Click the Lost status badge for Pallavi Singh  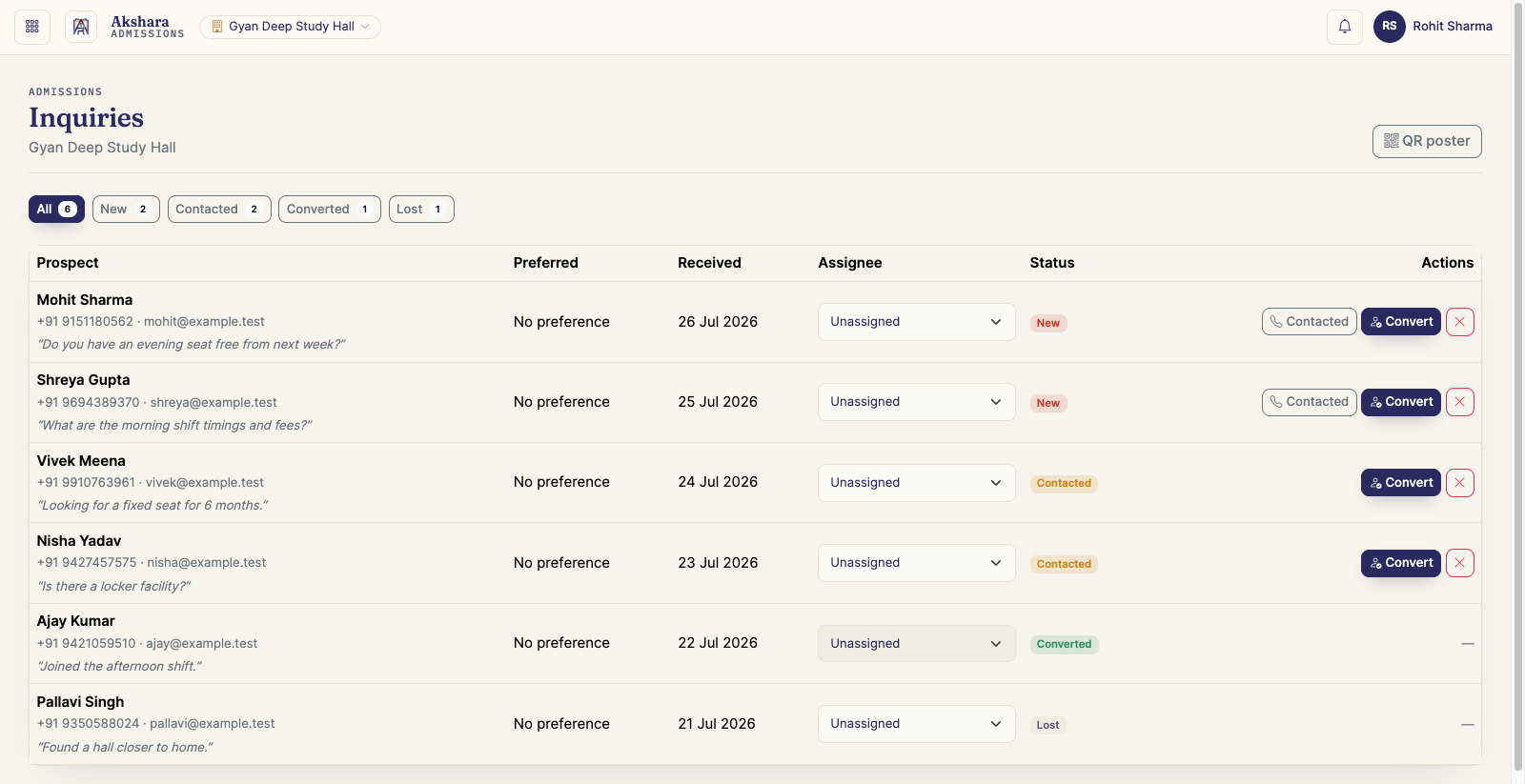(1047, 725)
